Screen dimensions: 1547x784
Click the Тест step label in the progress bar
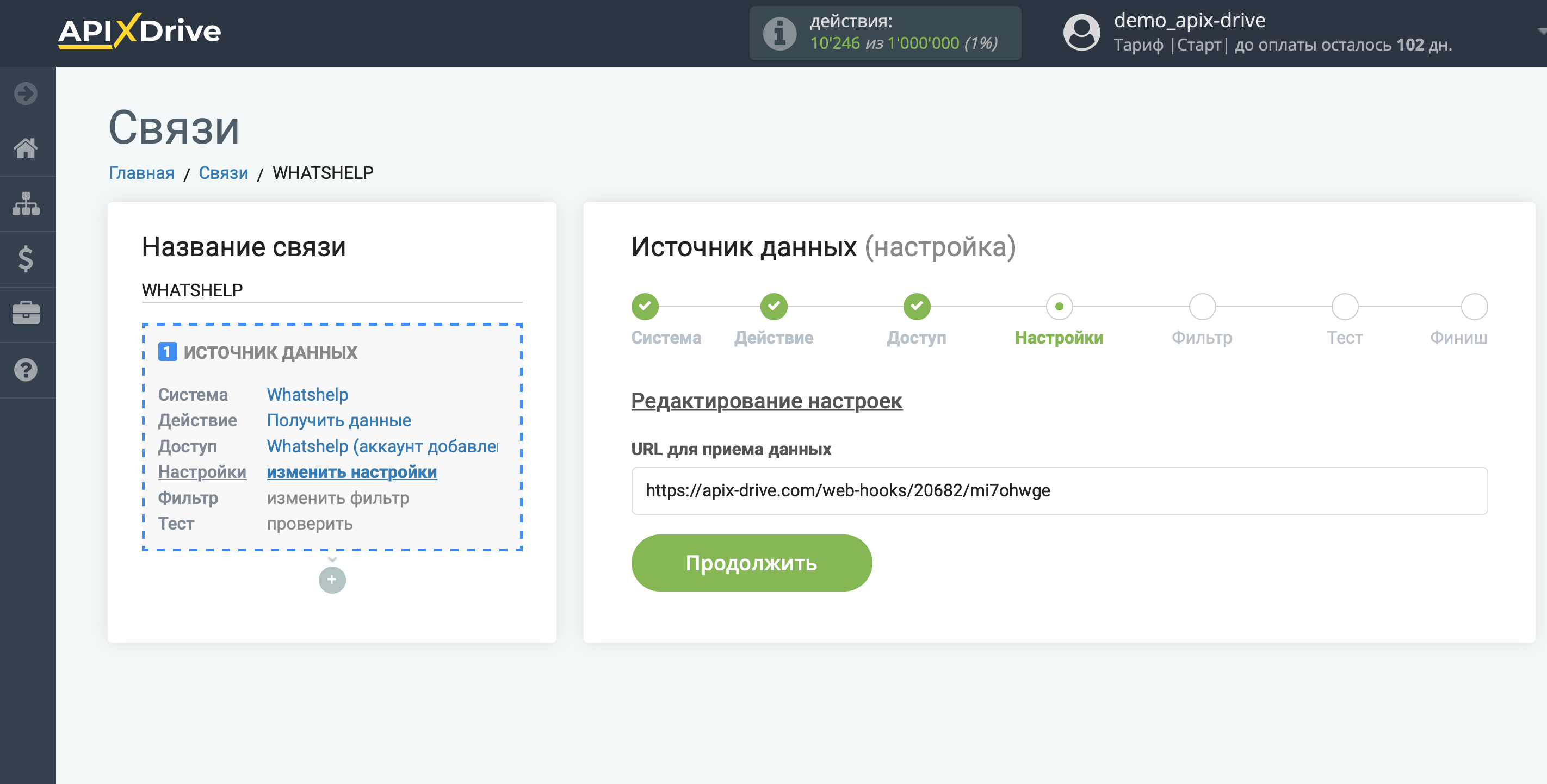click(1345, 338)
